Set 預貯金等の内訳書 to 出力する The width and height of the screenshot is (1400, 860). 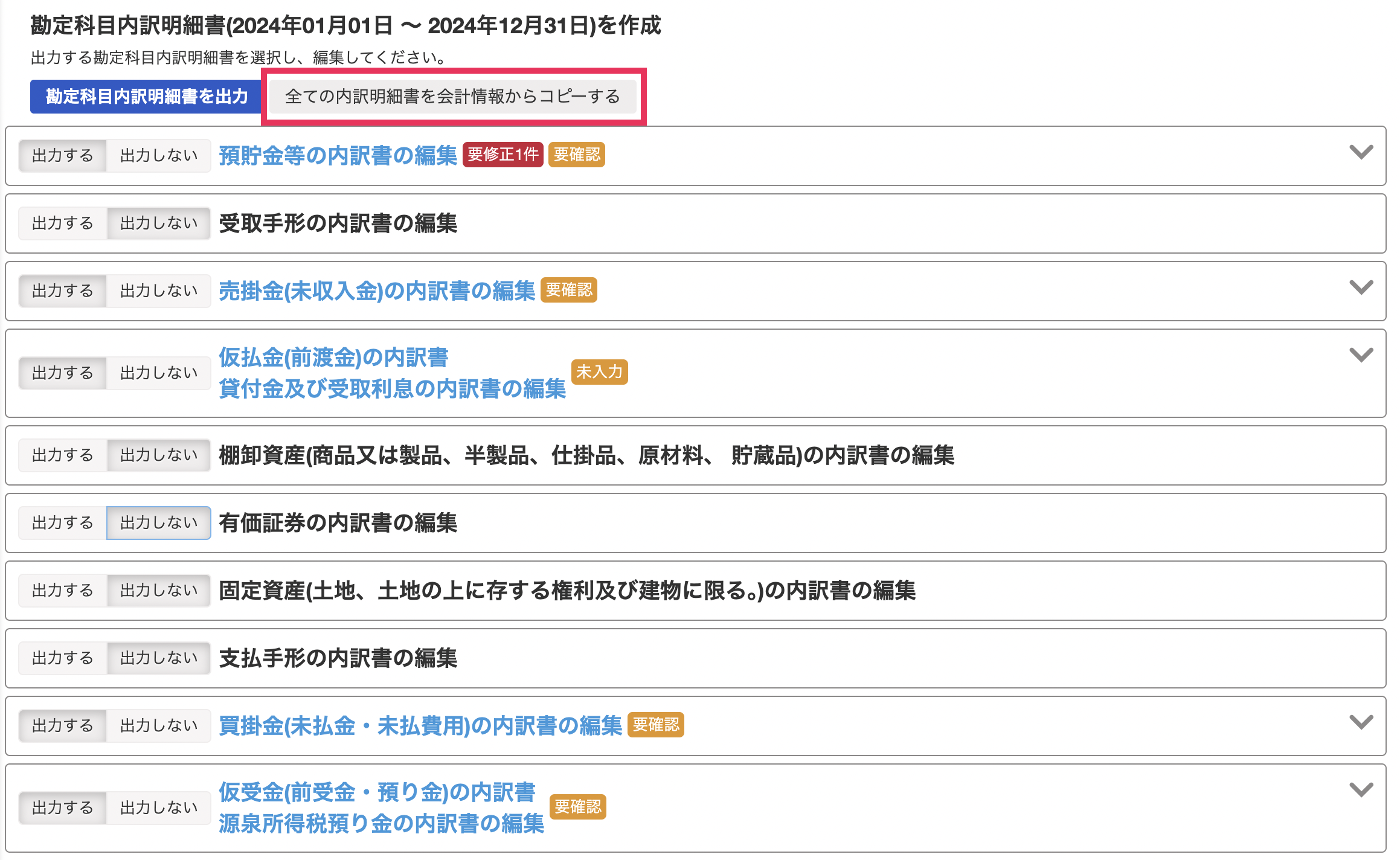tap(63, 156)
